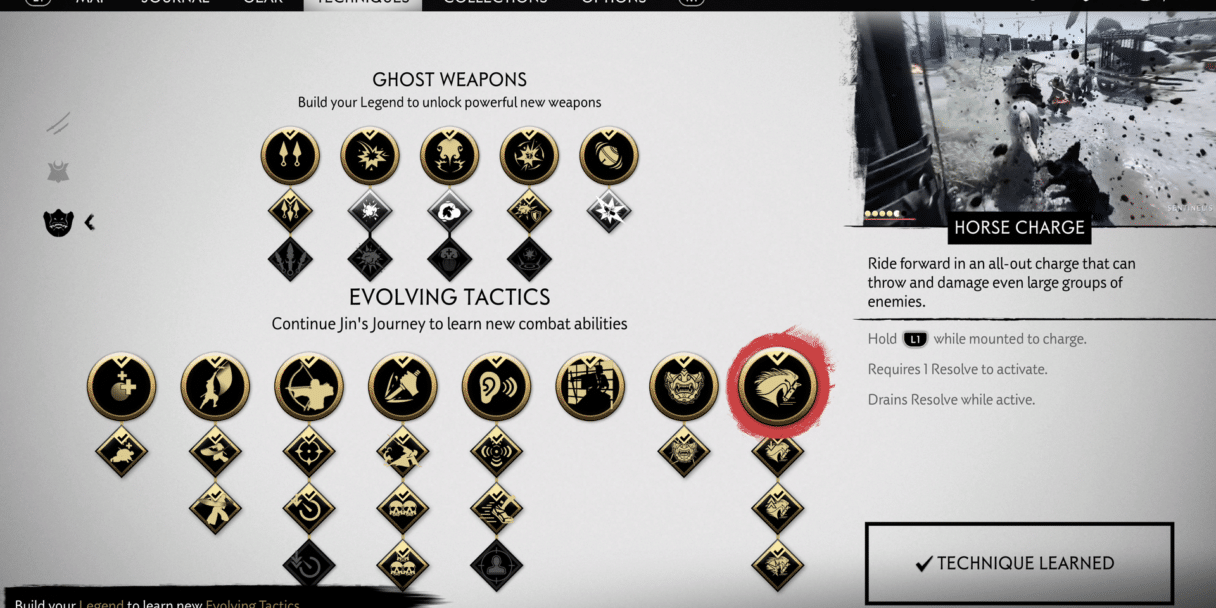Select the silhouette behind shoji screen icon
The height and width of the screenshot is (608, 1216).
590,386
